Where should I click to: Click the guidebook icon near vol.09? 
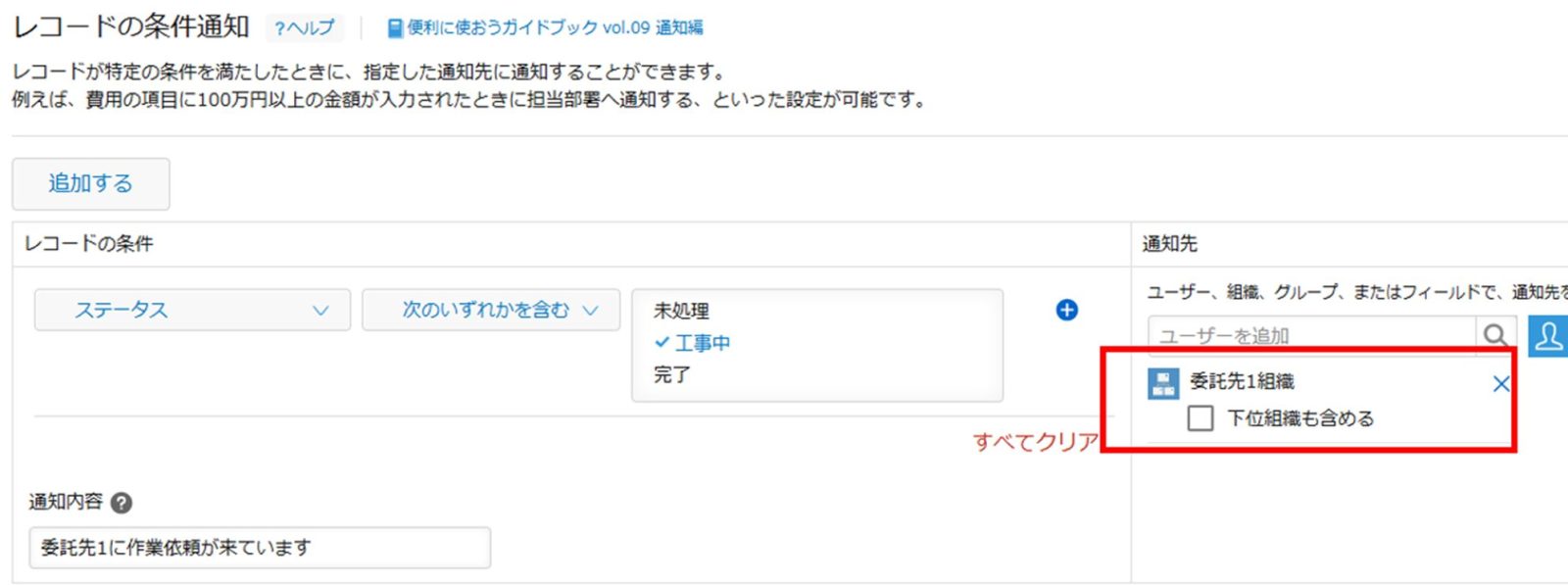pyautogui.click(x=395, y=28)
